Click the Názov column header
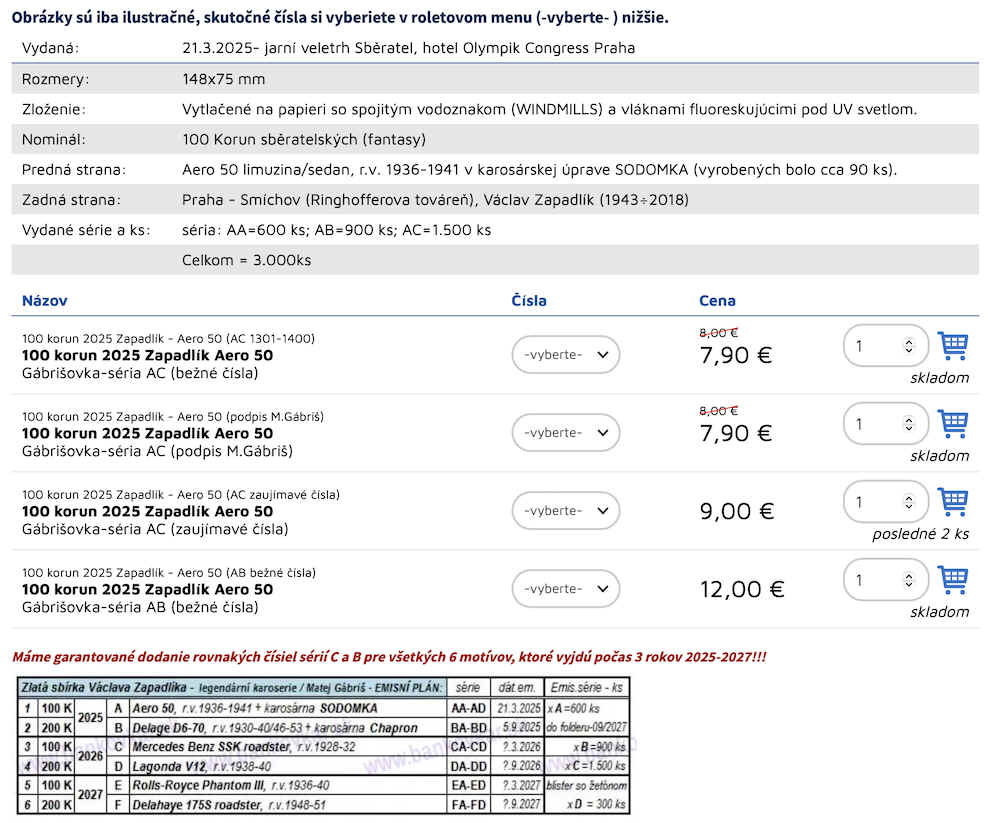 [x=45, y=300]
